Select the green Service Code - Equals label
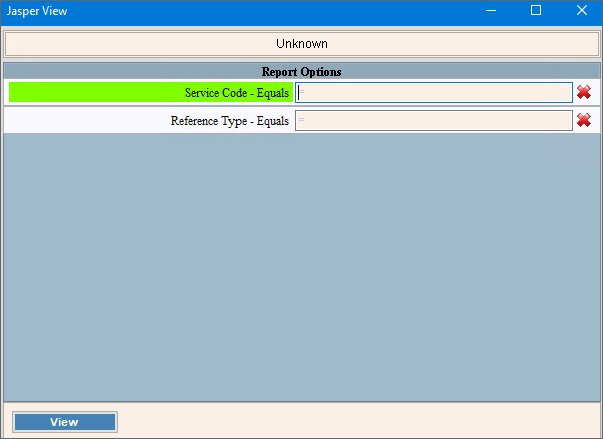This screenshot has height=439, width=603. pyautogui.click(x=150, y=92)
